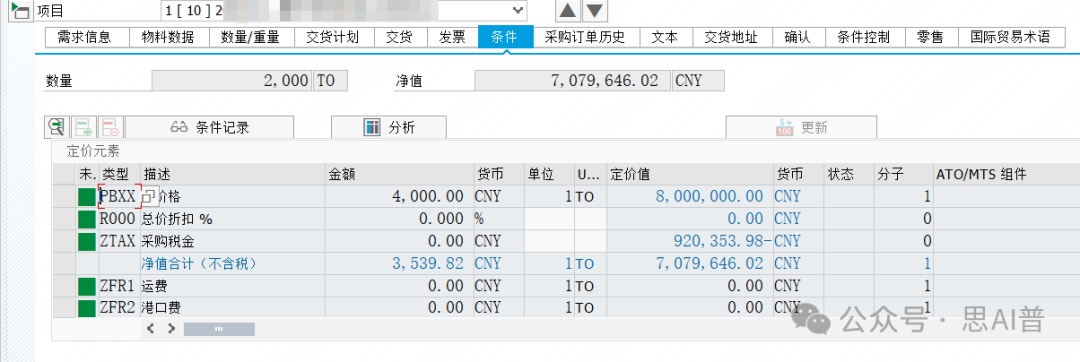Click the 分析 analysis button
The width and height of the screenshot is (1080, 362).
389,127
